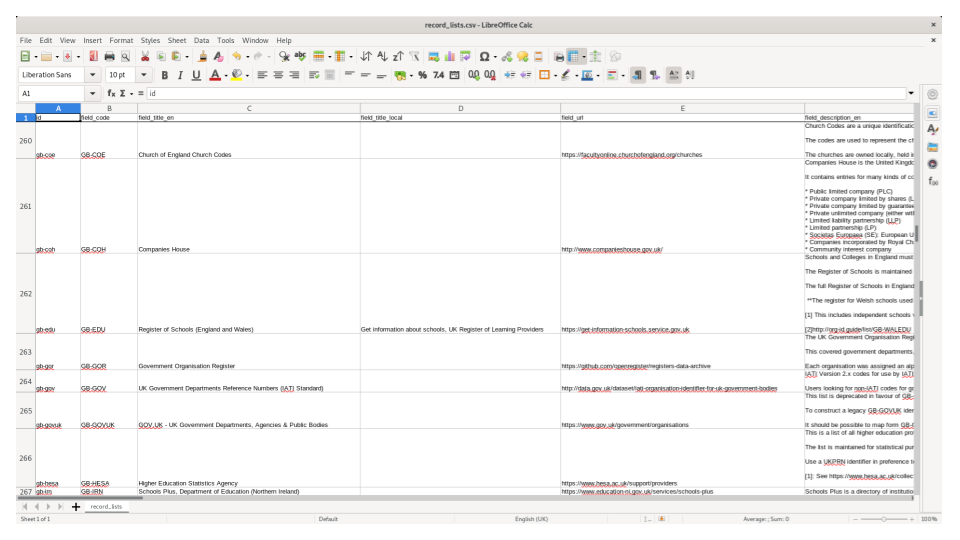Open the Data menu
This screenshot has width=960, height=540.
tap(201, 40)
